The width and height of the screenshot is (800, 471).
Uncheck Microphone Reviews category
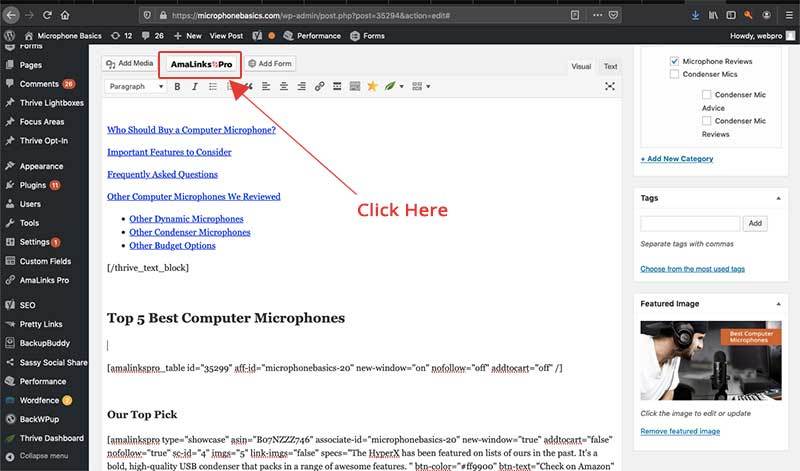[674, 61]
